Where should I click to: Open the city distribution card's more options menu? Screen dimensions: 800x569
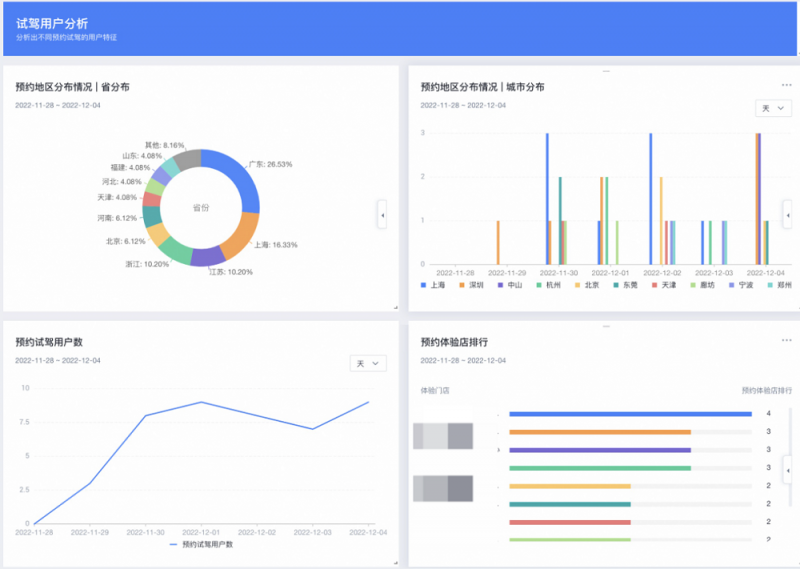coord(786,87)
